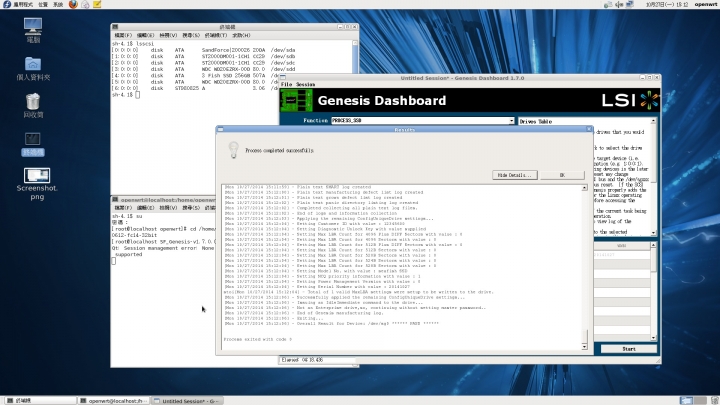Open the sticky notes panel icon

pyautogui.click(x=97, y=4)
